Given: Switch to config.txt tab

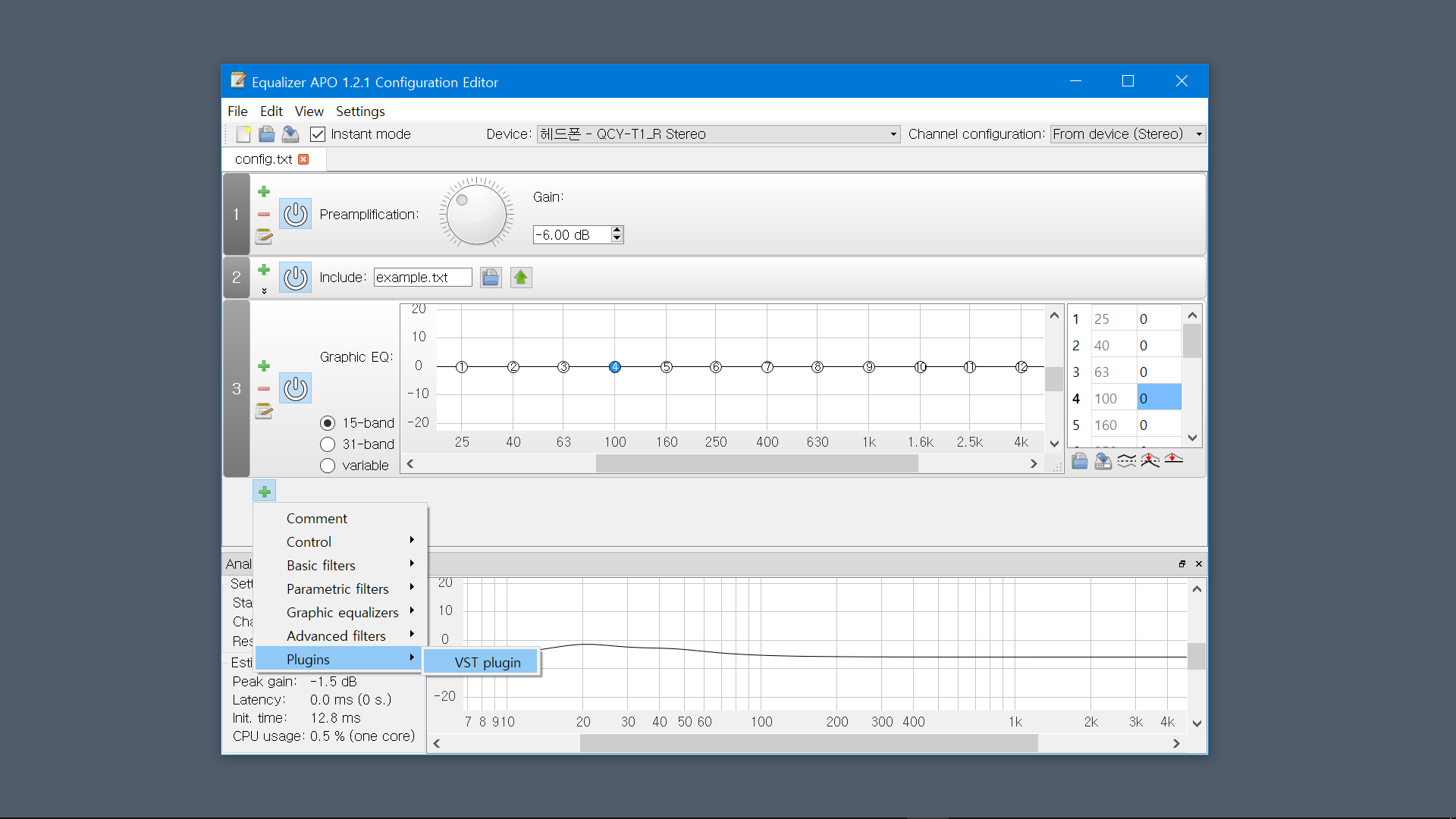Looking at the screenshot, I should tap(263, 159).
